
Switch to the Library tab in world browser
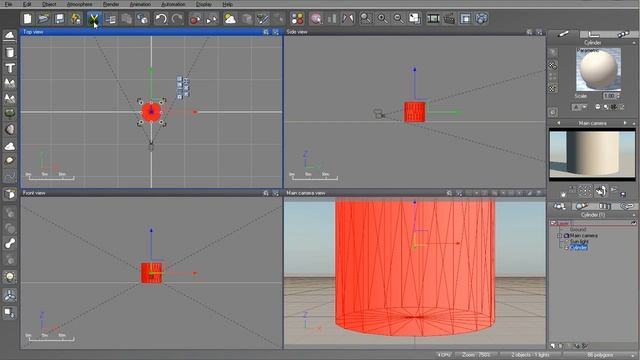(x=604, y=206)
